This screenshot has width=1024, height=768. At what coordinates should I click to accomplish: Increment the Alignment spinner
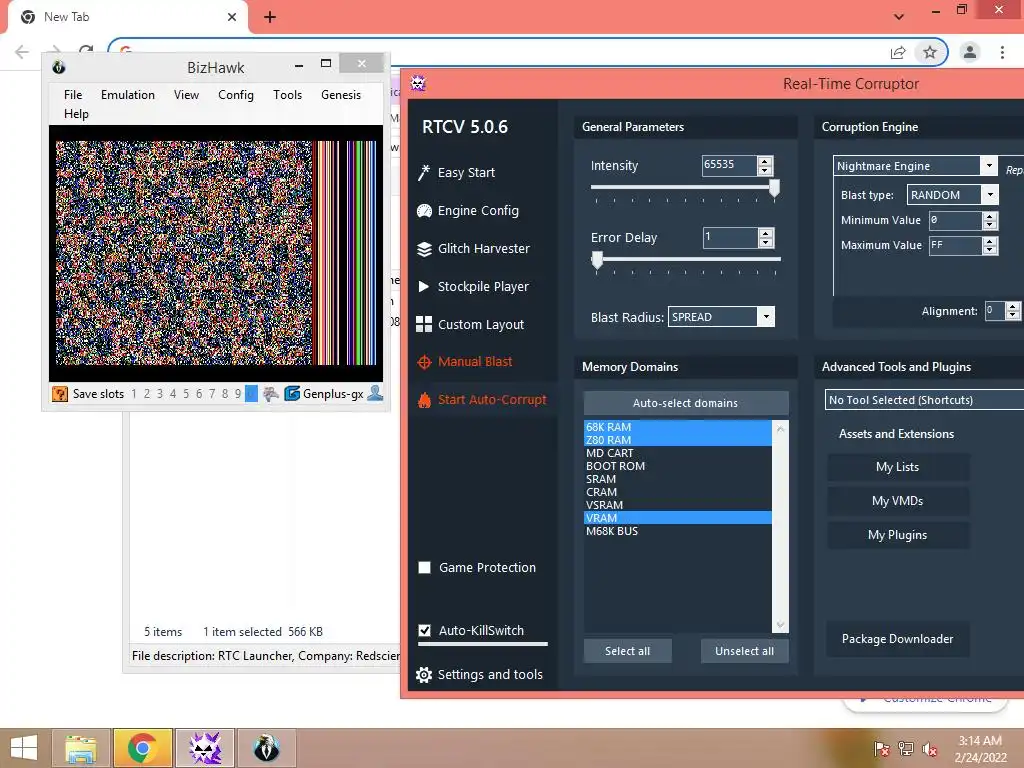(1013, 306)
